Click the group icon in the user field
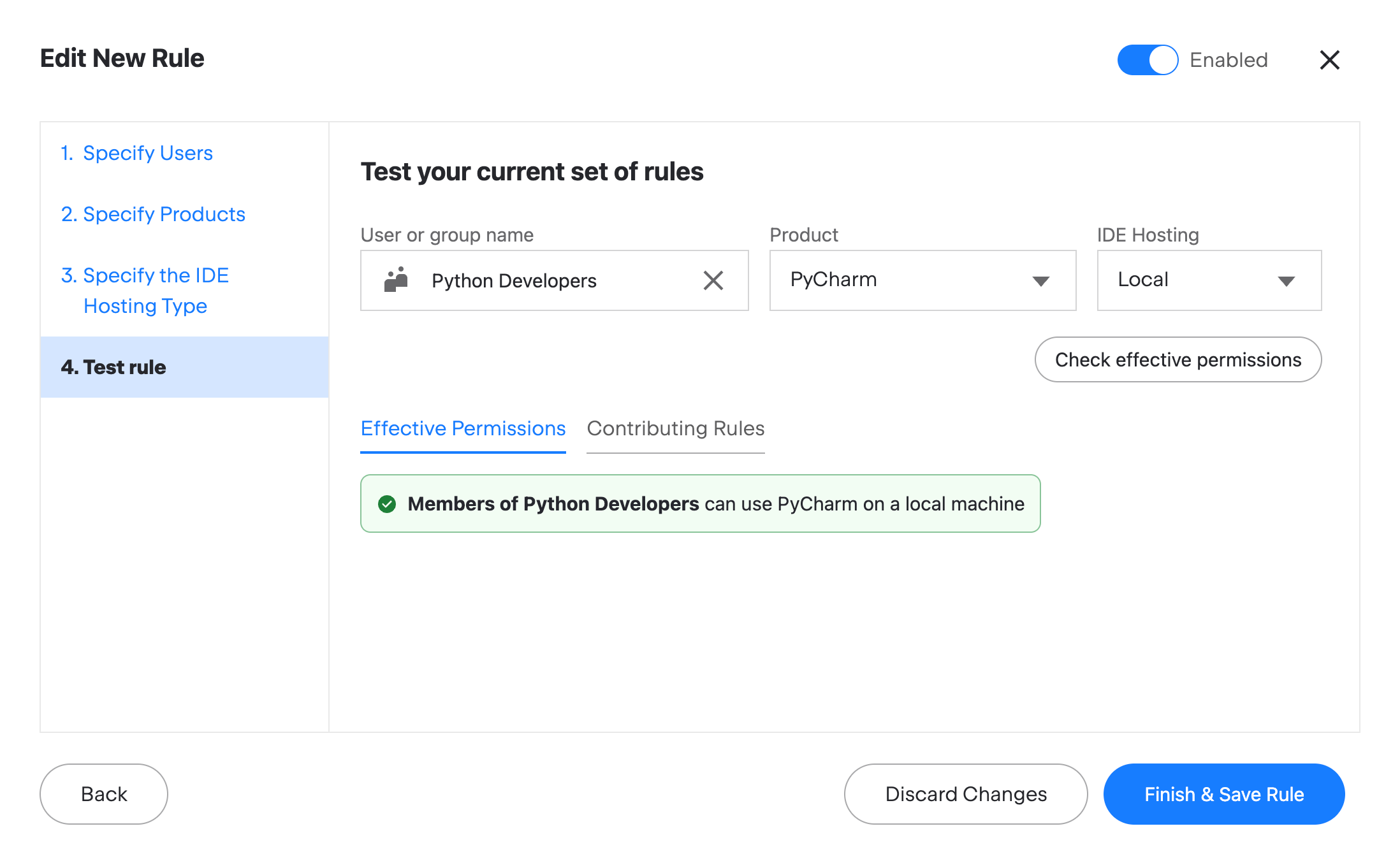 (395, 280)
